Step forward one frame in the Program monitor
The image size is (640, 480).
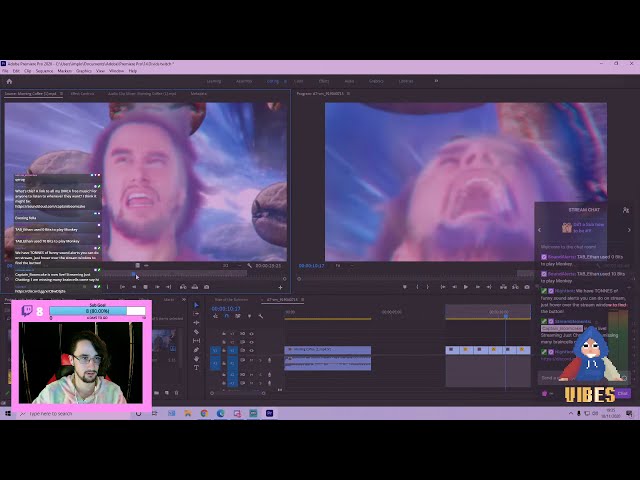[478, 287]
